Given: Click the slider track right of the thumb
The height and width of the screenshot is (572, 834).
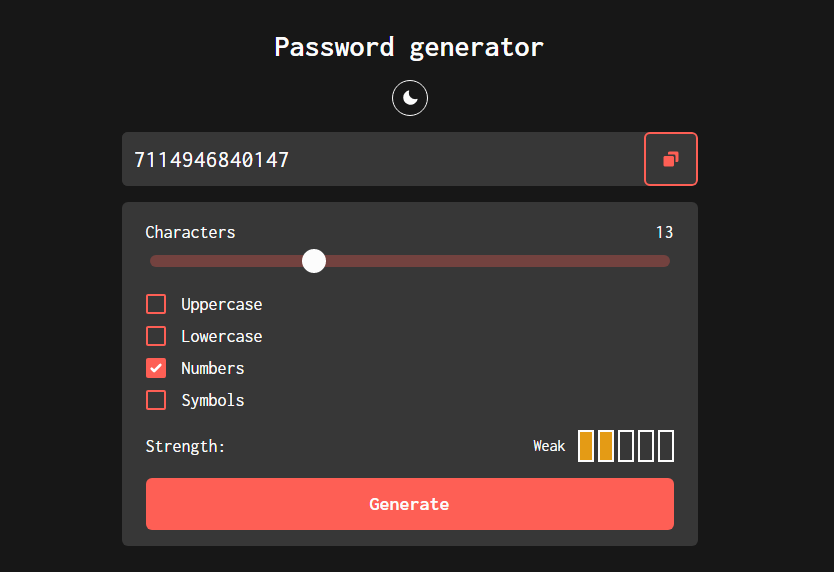Looking at the screenshot, I should (x=497, y=261).
